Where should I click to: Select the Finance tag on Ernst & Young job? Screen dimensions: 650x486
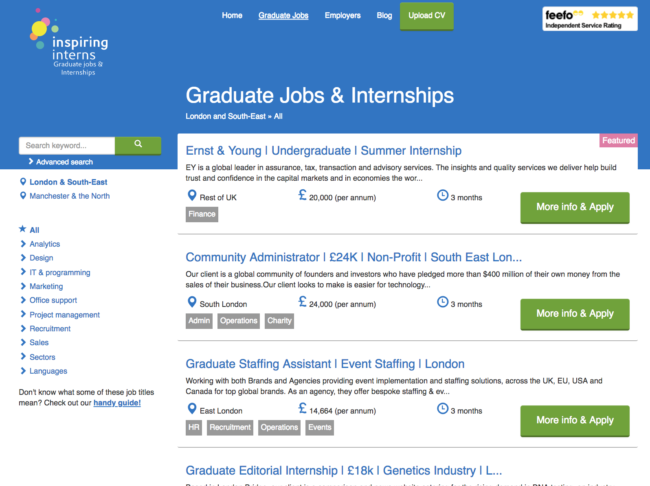click(x=201, y=214)
